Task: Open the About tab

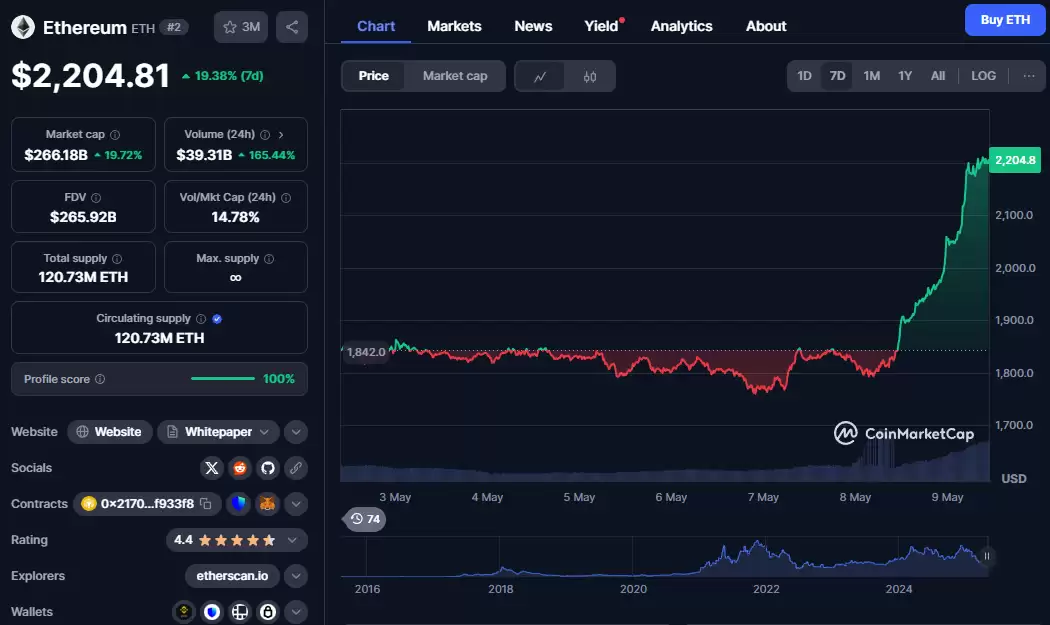Action: point(766,26)
